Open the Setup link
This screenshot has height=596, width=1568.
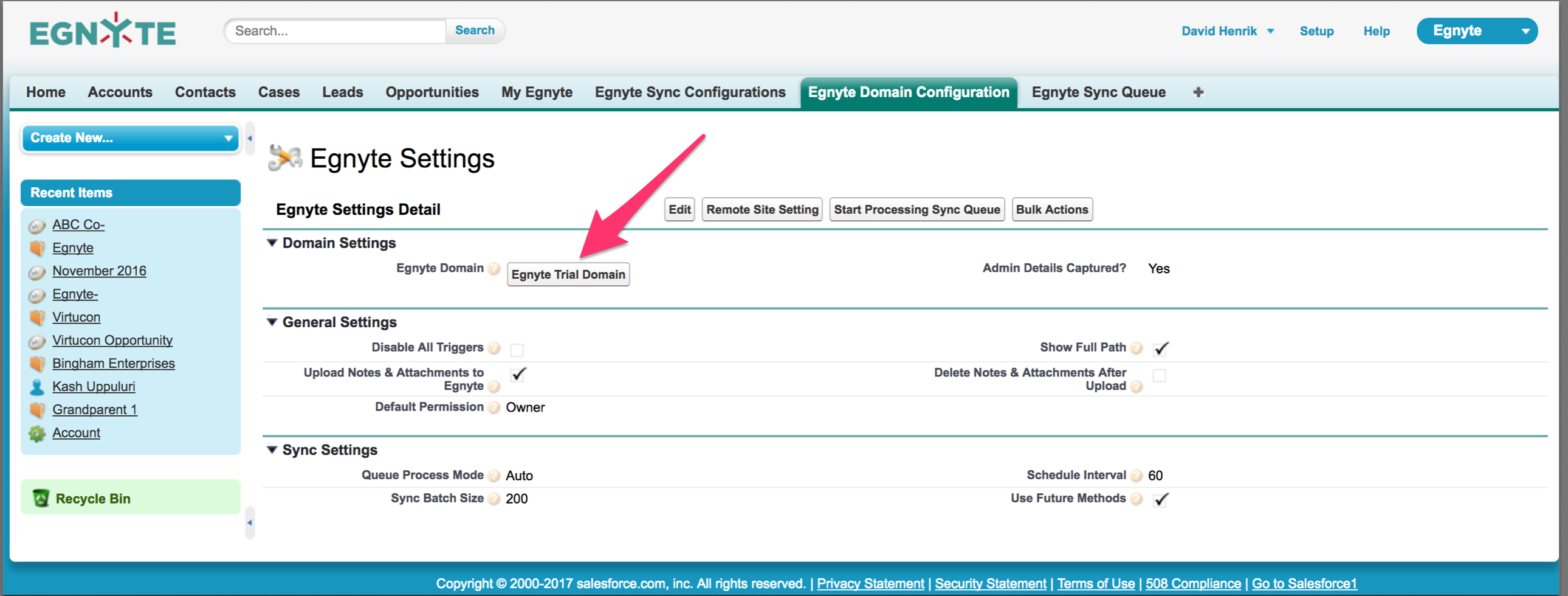[x=1316, y=31]
